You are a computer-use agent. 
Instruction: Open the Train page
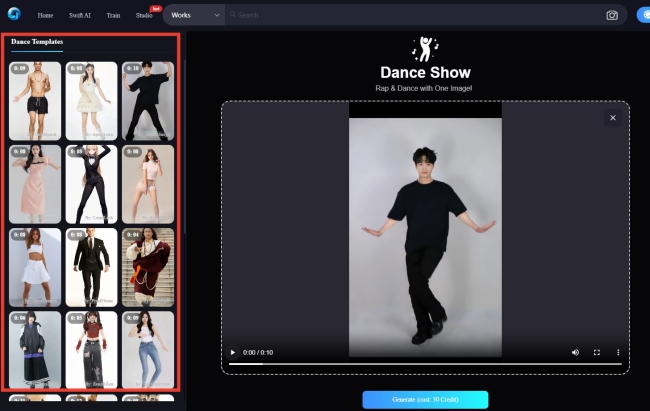113,15
